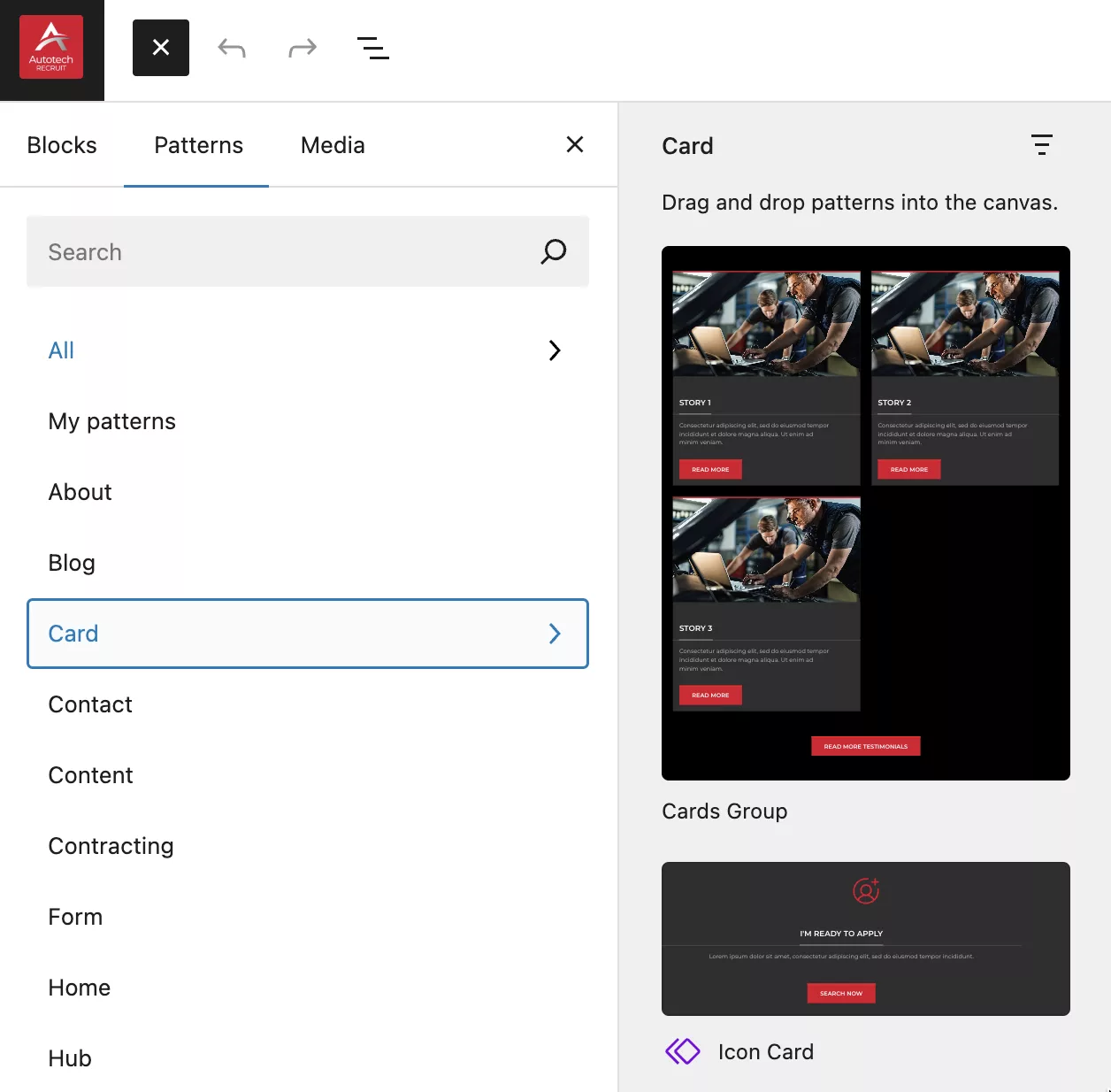The width and height of the screenshot is (1111, 1092).
Task: Click the search magnifier icon
Action: pos(554,252)
